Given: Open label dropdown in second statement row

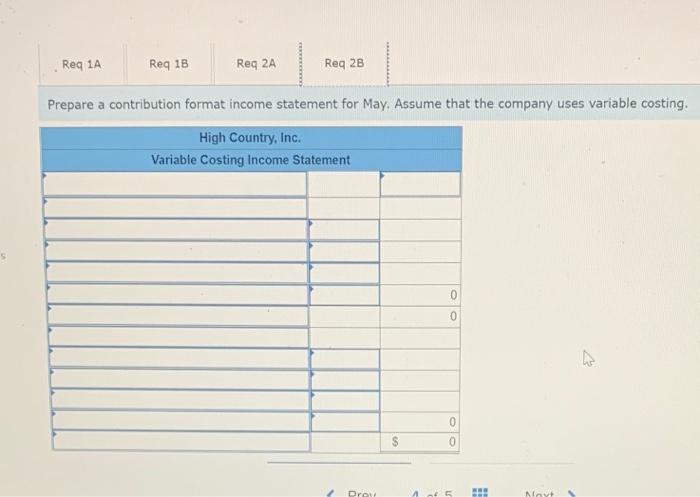Looking at the screenshot, I should (175, 208).
